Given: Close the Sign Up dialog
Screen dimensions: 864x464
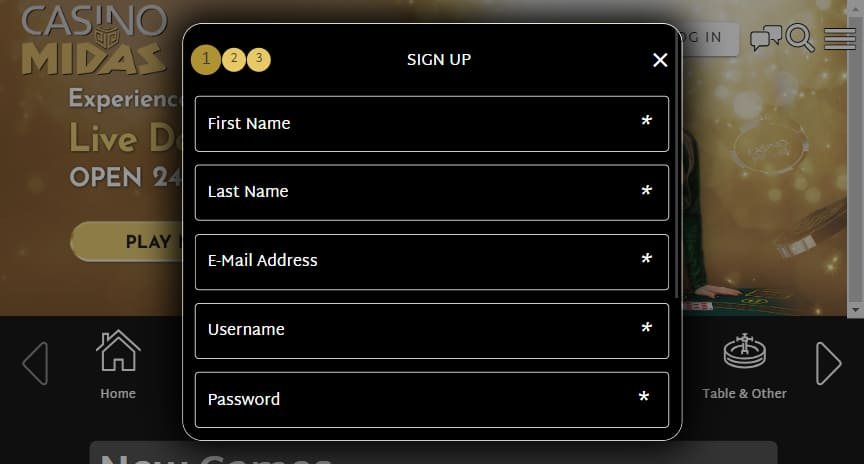Looking at the screenshot, I should (660, 60).
